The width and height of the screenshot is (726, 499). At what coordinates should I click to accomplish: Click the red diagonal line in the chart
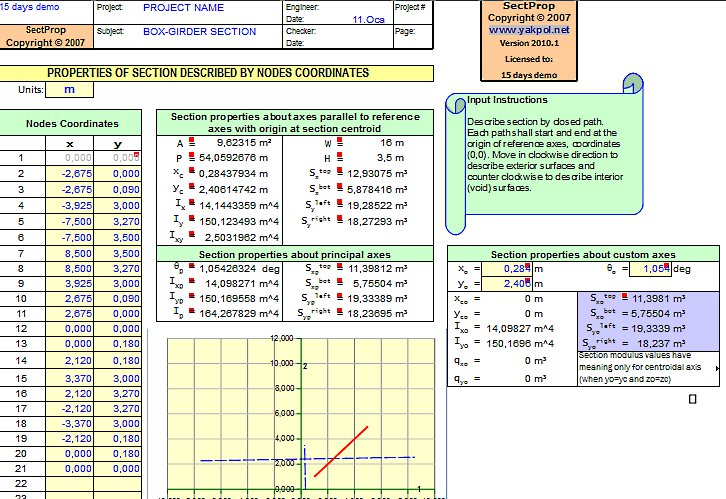pos(341,451)
